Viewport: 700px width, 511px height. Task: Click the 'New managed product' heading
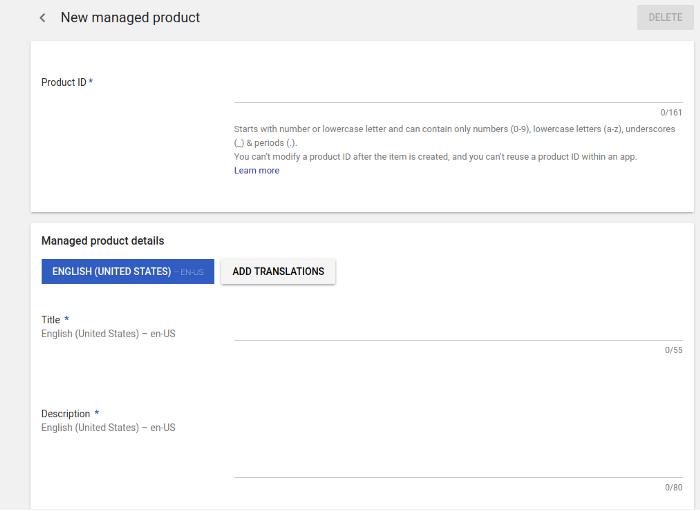tap(130, 17)
